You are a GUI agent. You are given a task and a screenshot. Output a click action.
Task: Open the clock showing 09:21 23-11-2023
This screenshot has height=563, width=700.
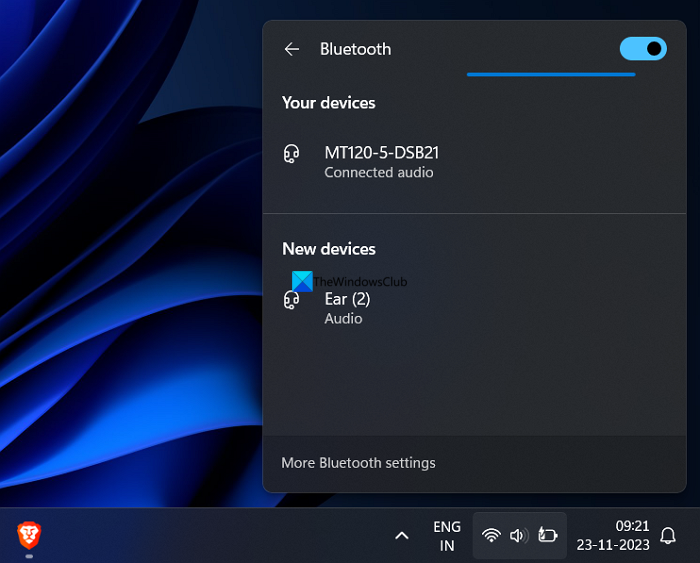[613, 535]
